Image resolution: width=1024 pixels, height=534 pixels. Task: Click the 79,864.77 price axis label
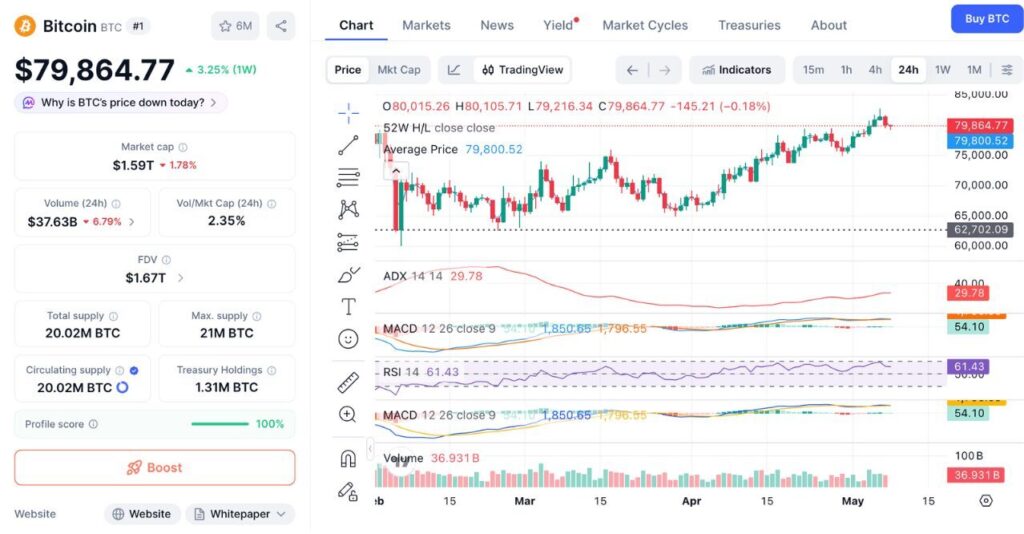980,125
